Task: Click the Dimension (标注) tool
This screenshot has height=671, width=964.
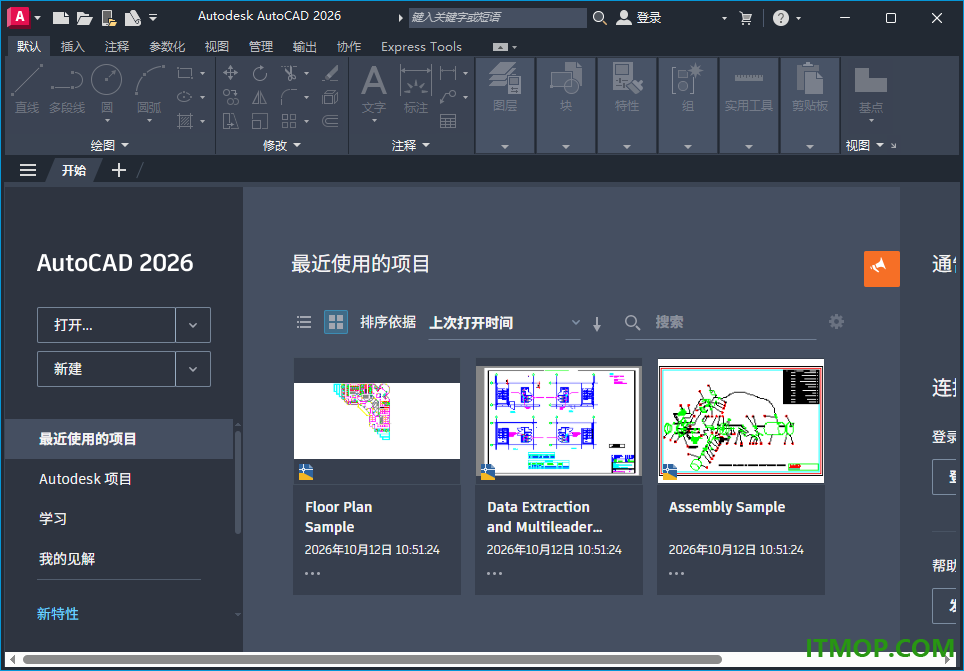Action: point(416,89)
